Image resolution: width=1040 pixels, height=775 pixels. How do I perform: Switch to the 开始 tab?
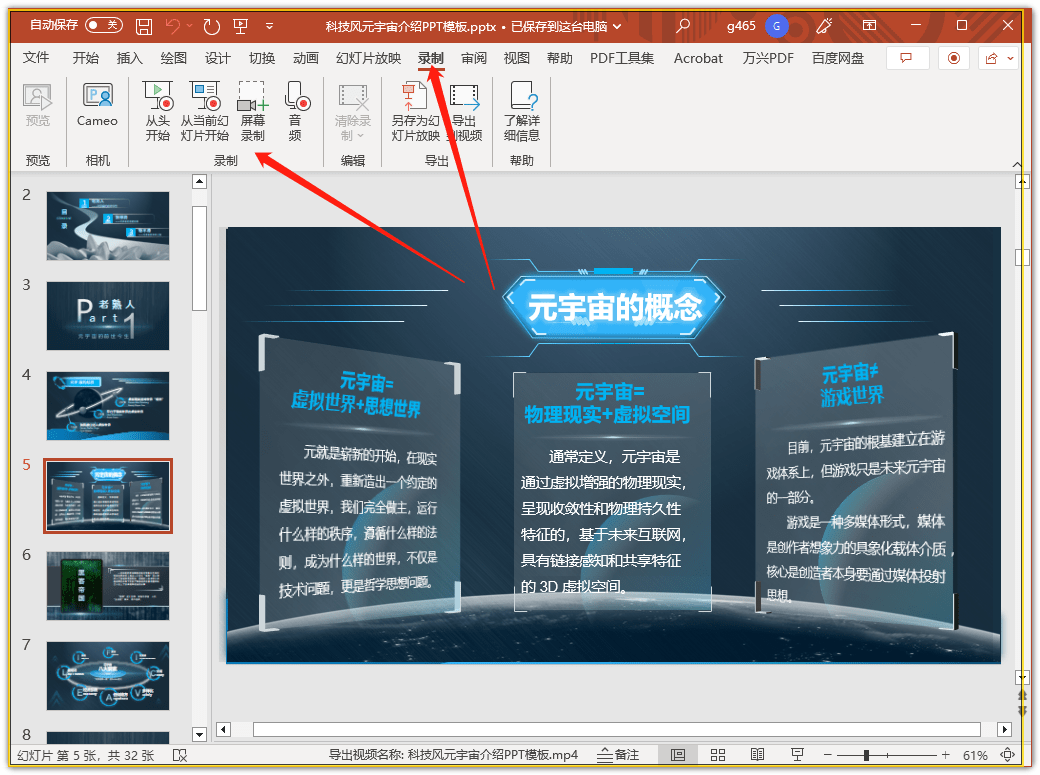tap(86, 58)
